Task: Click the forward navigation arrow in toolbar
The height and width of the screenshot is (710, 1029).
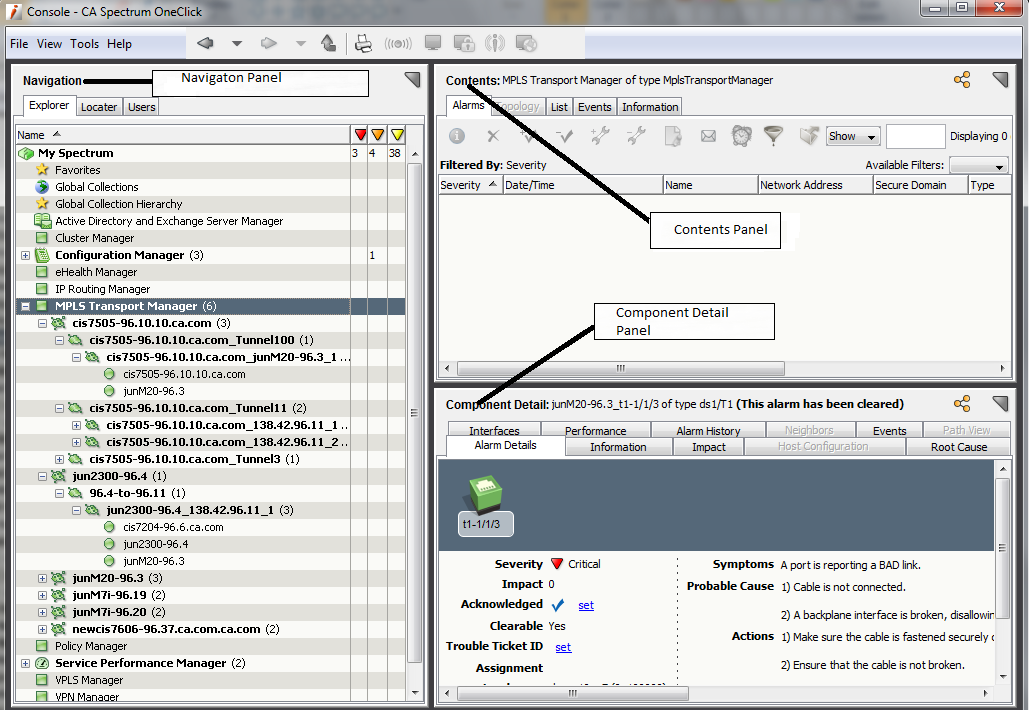Action: coord(268,43)
